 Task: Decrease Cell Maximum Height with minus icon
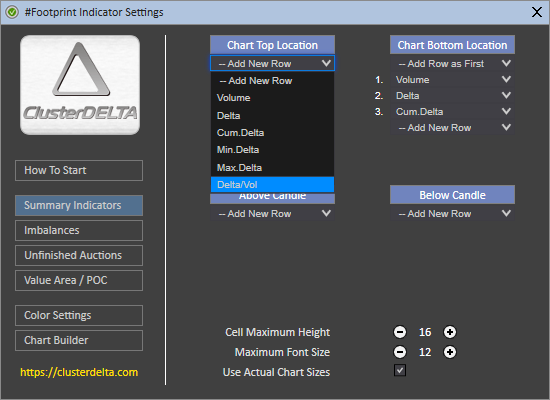pos(400,332)
